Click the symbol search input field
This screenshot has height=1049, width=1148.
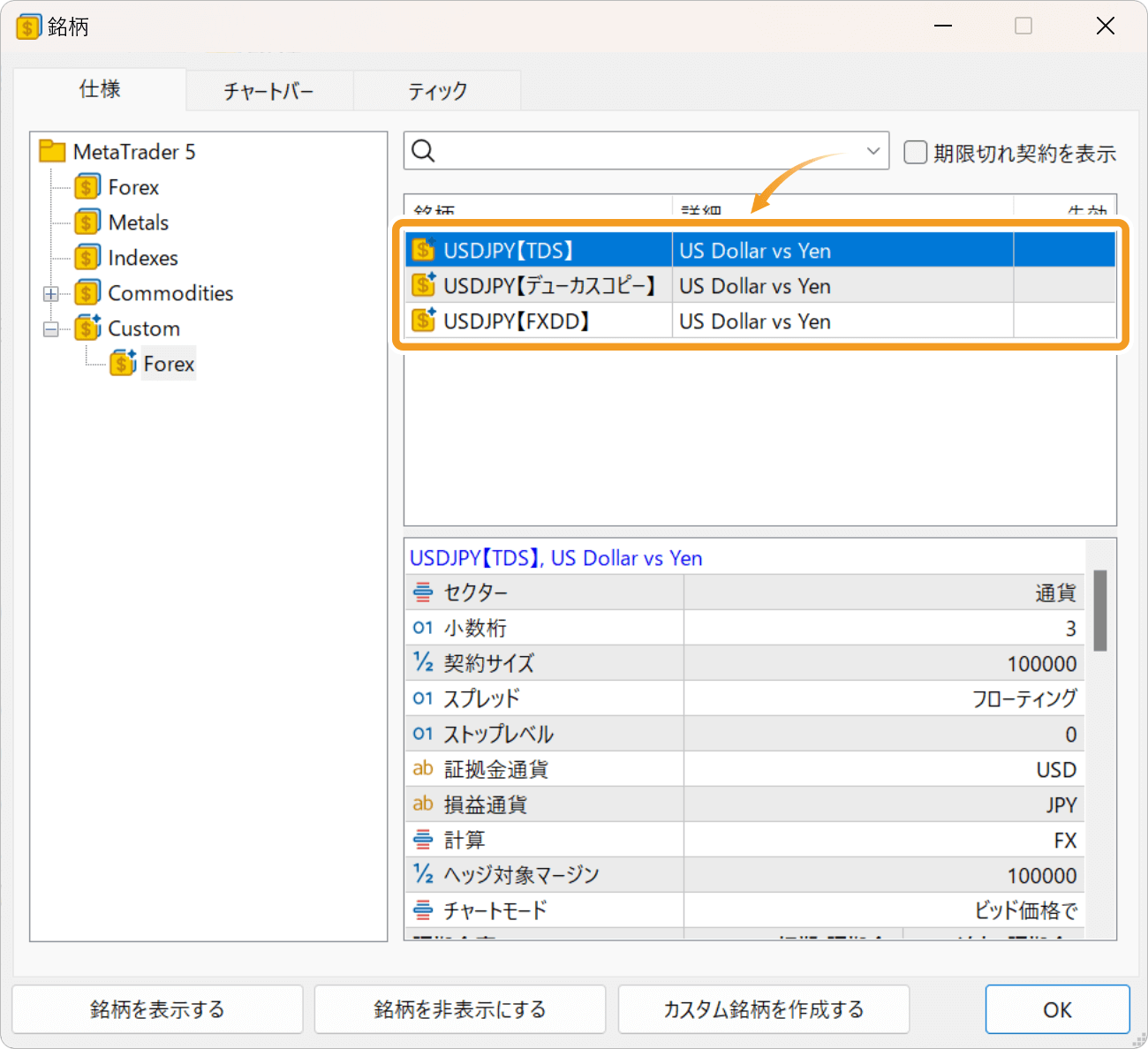646,151
